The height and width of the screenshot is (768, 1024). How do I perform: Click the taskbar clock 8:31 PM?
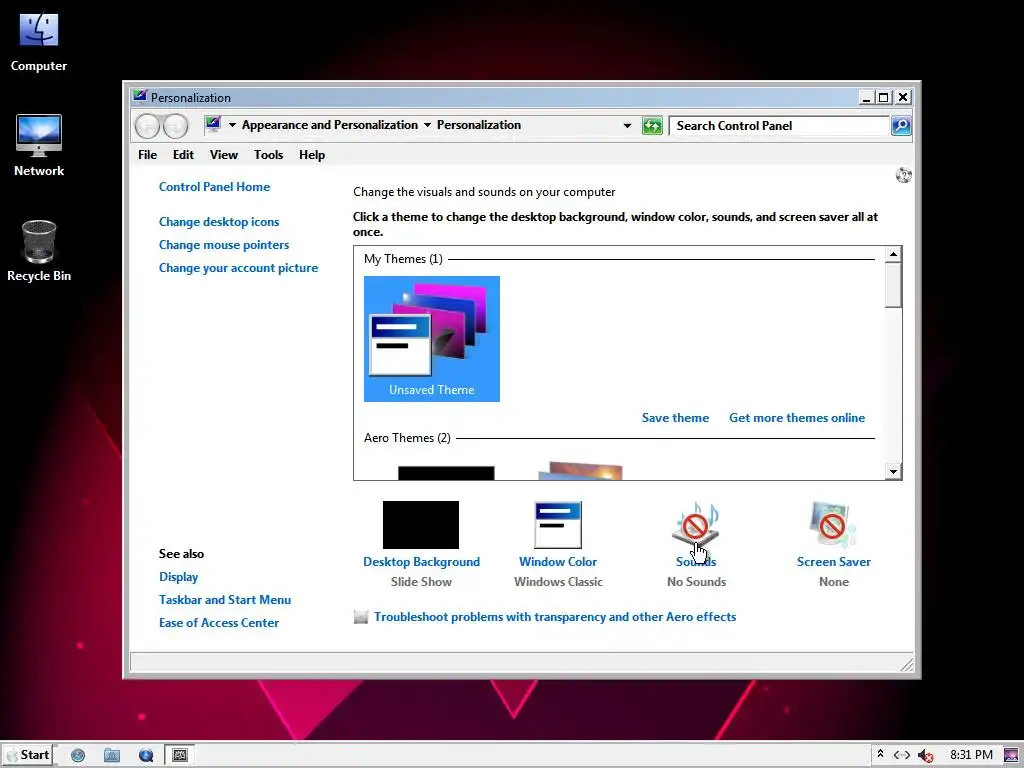click(x=971, y=755)
